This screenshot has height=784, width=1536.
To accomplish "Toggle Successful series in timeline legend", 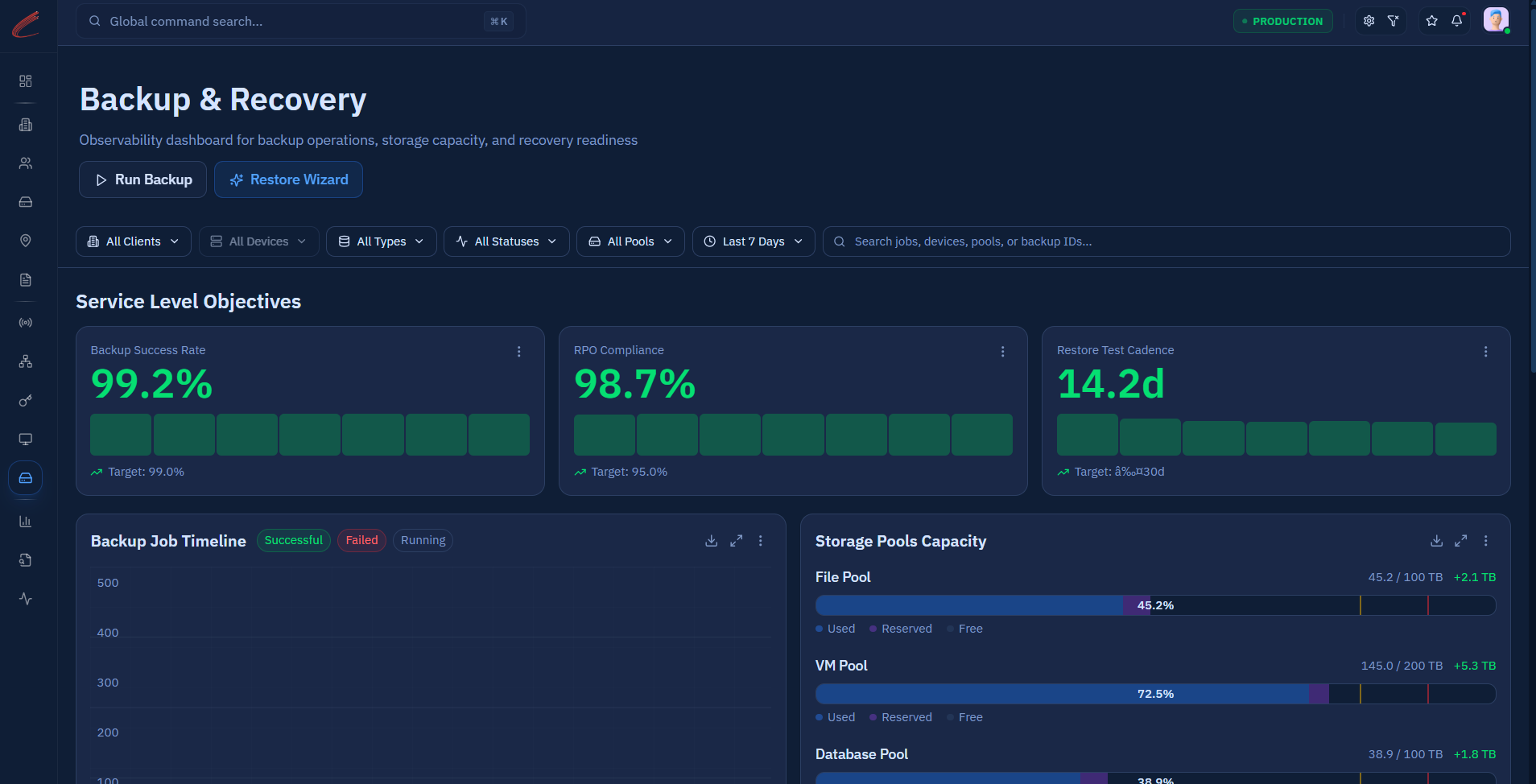I will click(x=294, y=540).
